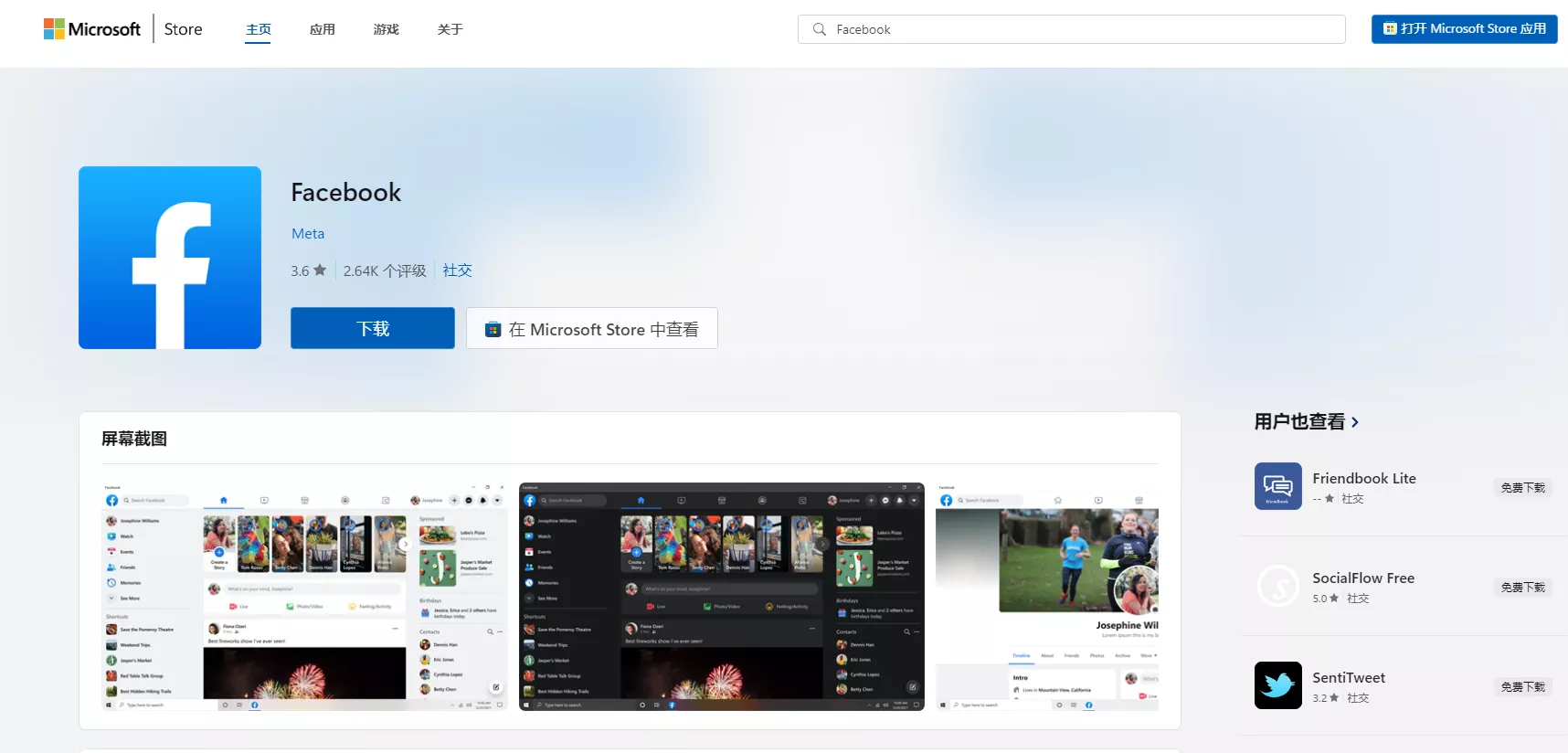Image resolution: width=1568 pixels, height=753 pixels.
Task: Focus the Facebook search field
Action: click(1071, 29)
